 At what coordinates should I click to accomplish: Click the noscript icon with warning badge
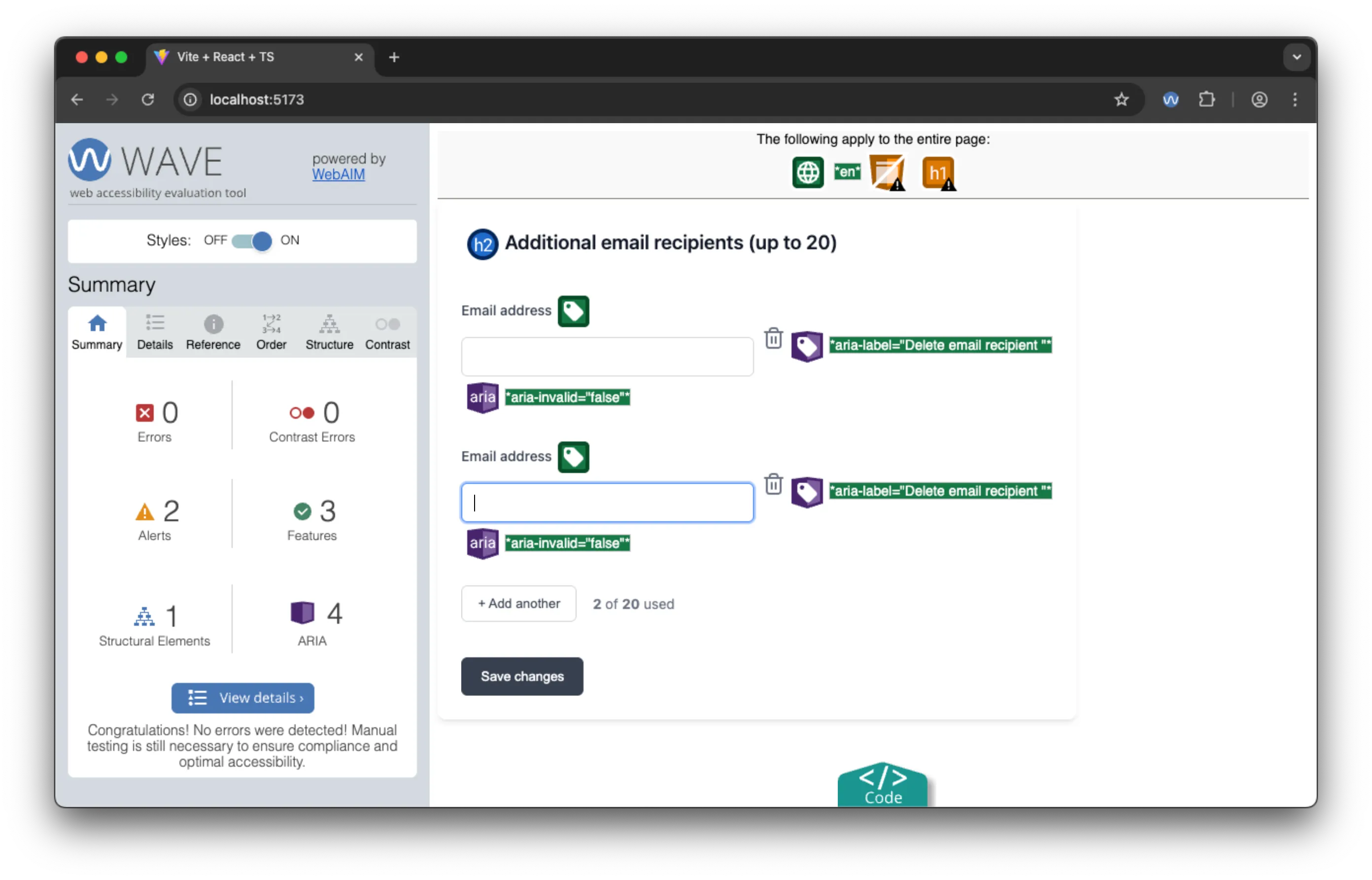coord(887,172)
